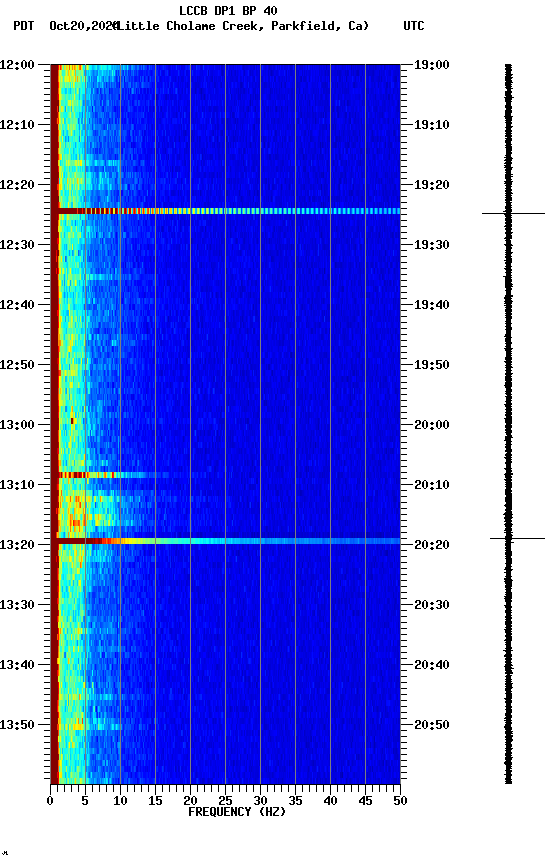
Task: Click the 20:00 UTC axis label
Action: 432,425
